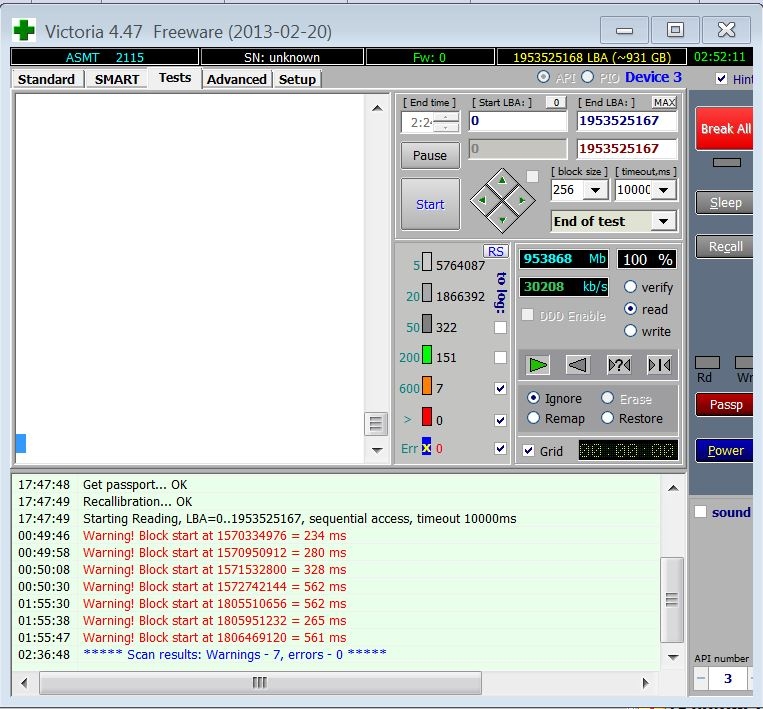The width and height of the screenshot is (763, 709).
Task: Toggle the 600 ms to-log checkbox
Action: 500,388
